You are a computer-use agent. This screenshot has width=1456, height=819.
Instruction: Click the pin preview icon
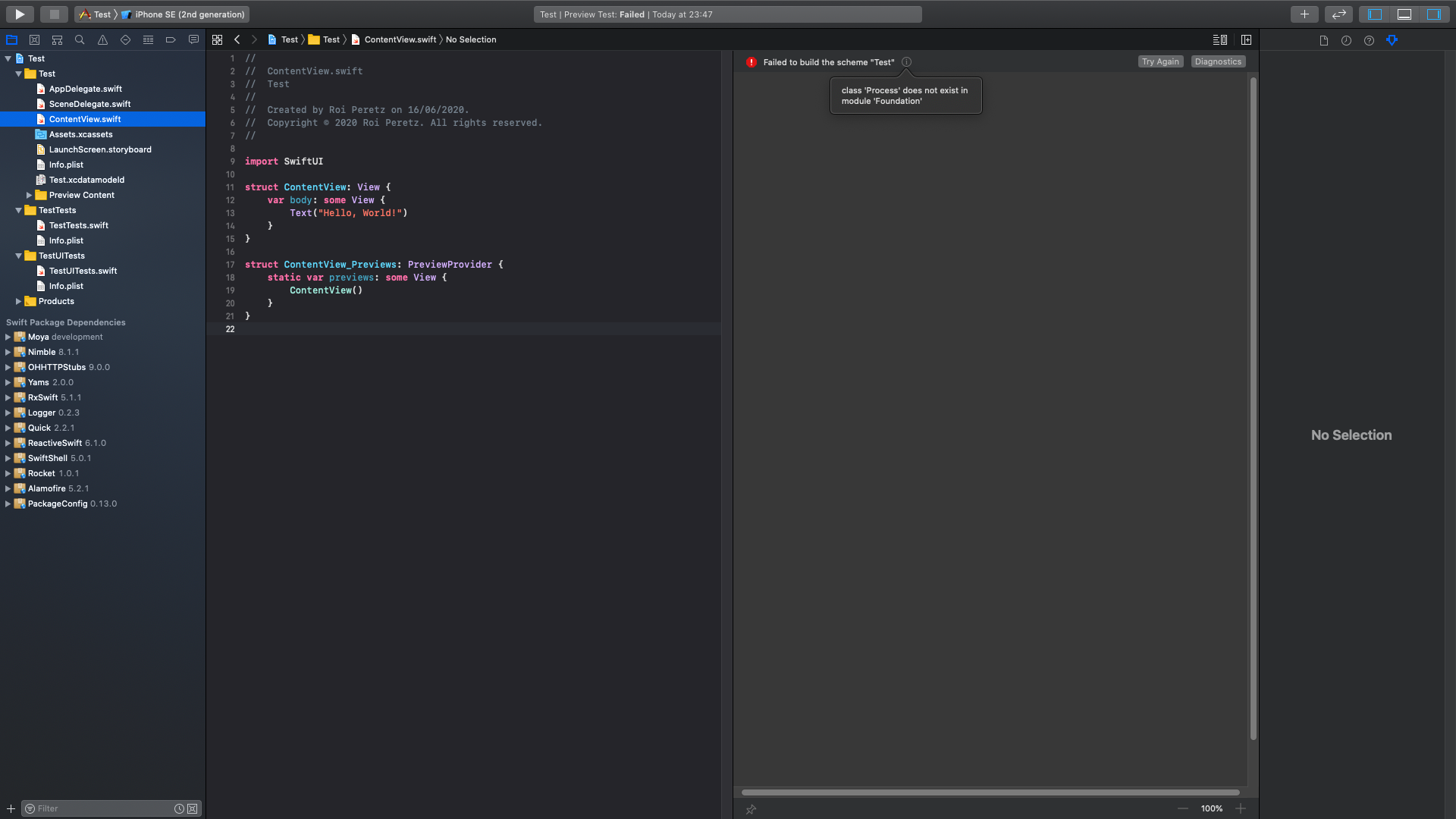[751, 809]
